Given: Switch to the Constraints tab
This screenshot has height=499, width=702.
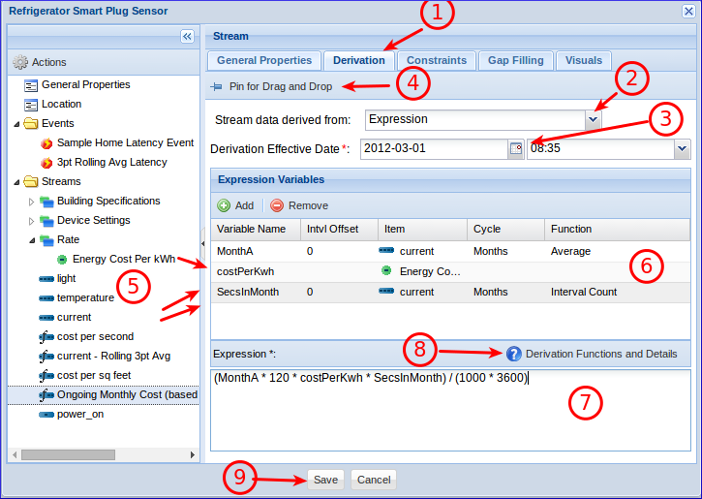Looking at the screenshot, I should [x=436, y=60].
